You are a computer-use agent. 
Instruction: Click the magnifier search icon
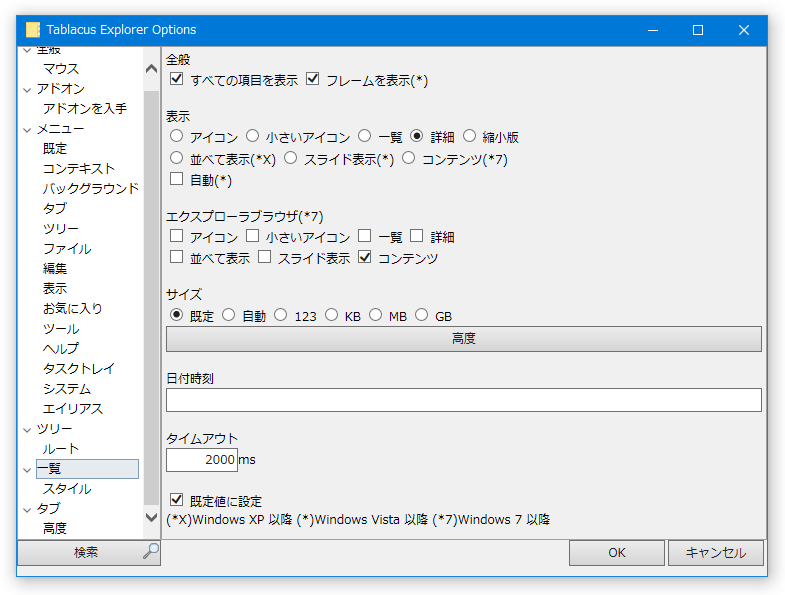tap(150, 551)
